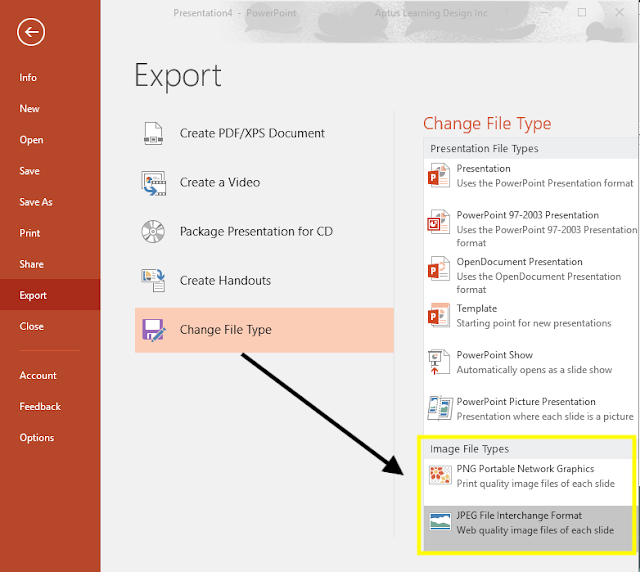This screenshot has width=640, height=572.
Task: Open the Feedback page
Action: tap(40, 406)
